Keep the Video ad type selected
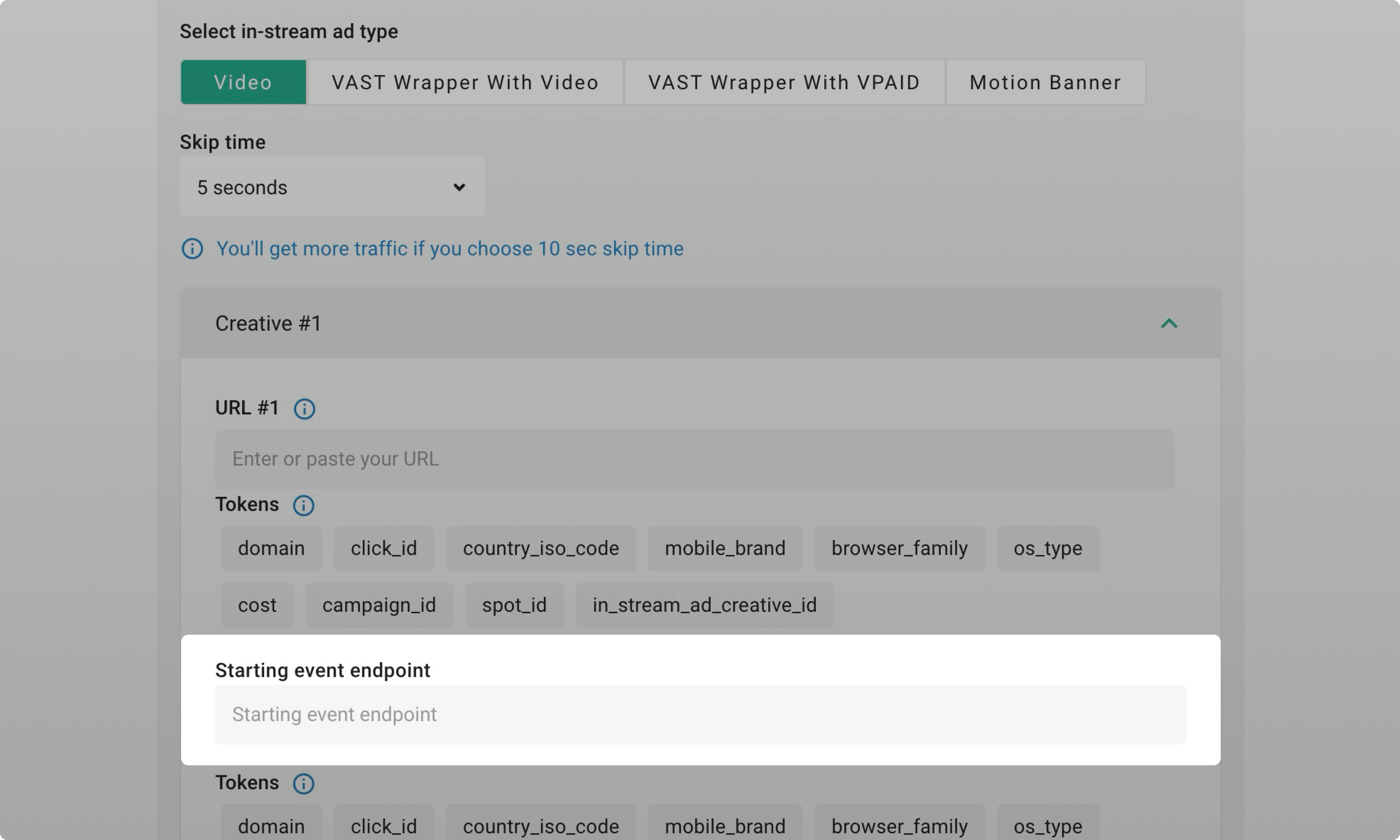The height and width of the screenshot is (840, 1400). point(243,82)
